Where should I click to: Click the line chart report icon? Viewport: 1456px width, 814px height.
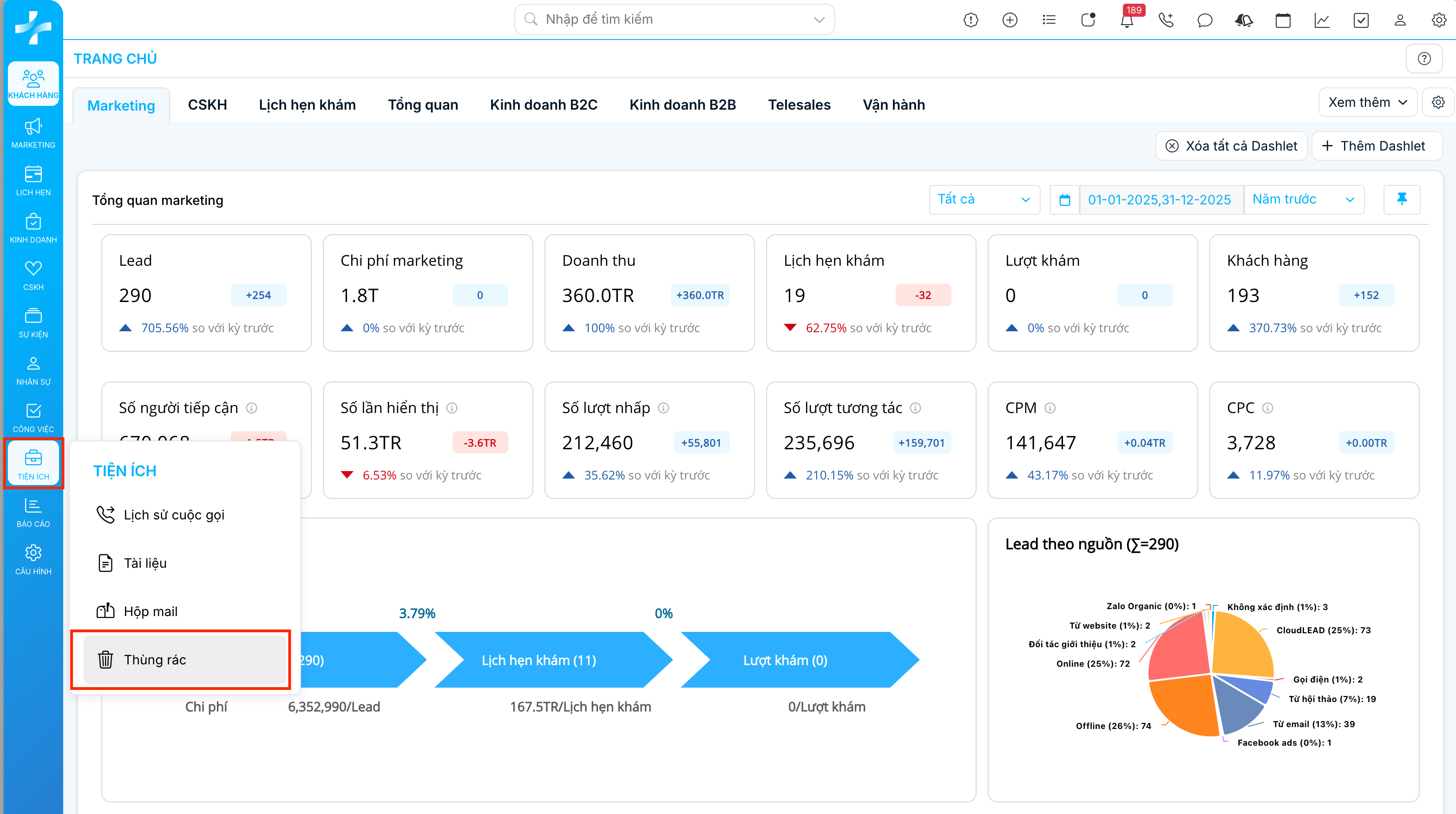pyautogui.click(x=1321, y=21)
